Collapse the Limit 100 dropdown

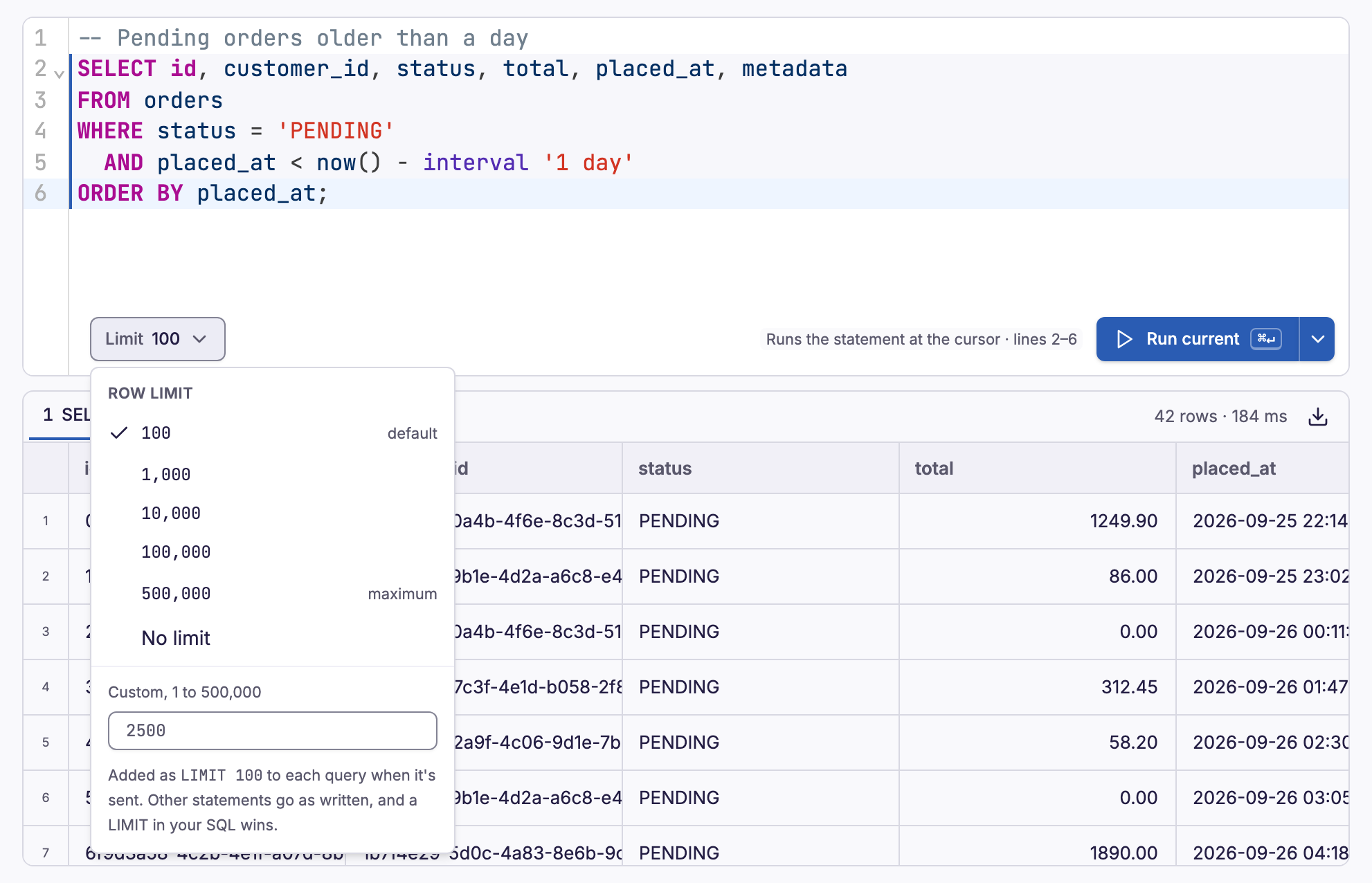158,339
